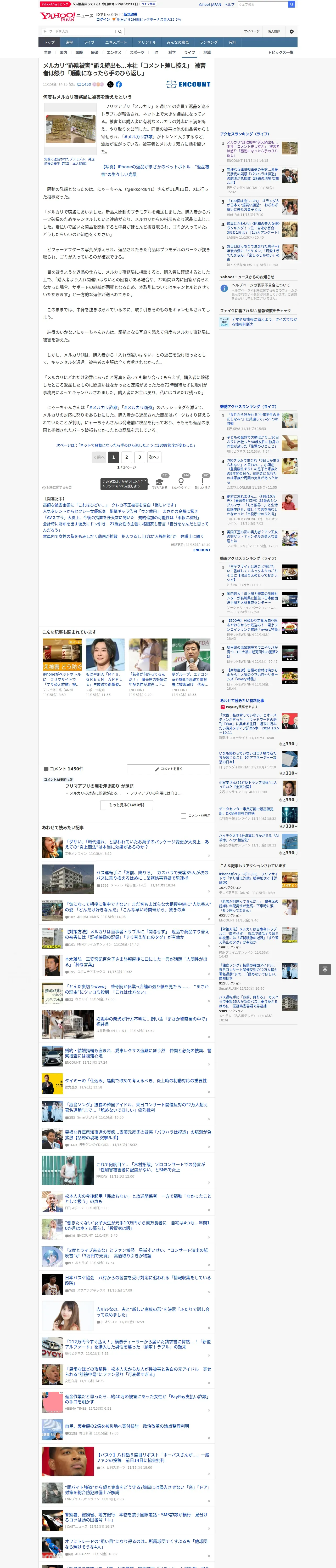Go to page 3 of the article
336x1568 pixels.
[x=140, y=457]
